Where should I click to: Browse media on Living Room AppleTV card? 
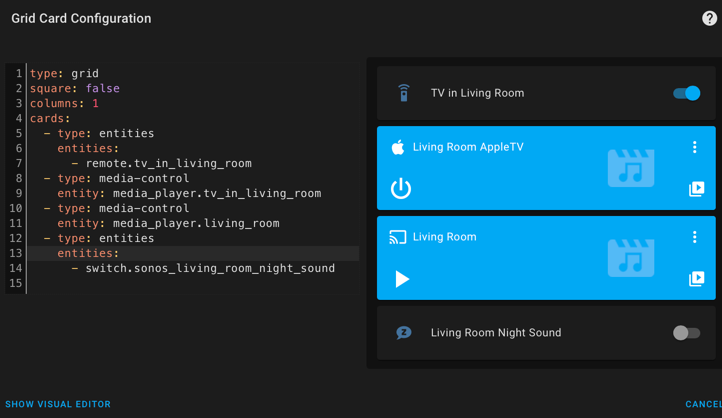[x=696, y=189]
